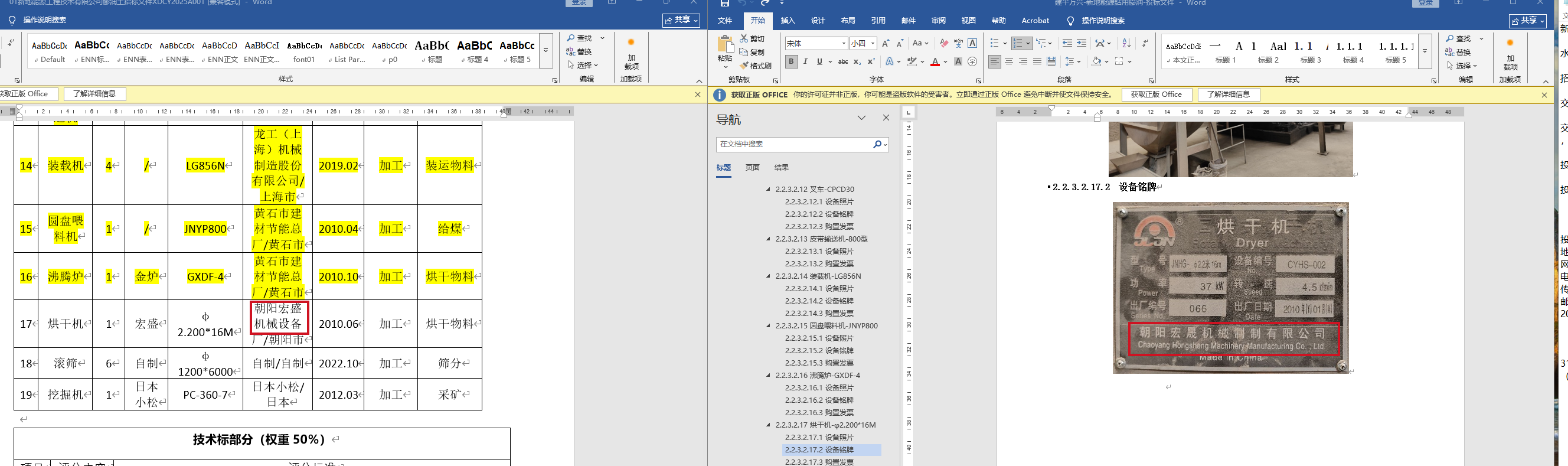Image resolution: width=1568 pixels, height=466 pixels.
Task: Select the Format Painter (格式刷) brush
Action: point(744,66)
